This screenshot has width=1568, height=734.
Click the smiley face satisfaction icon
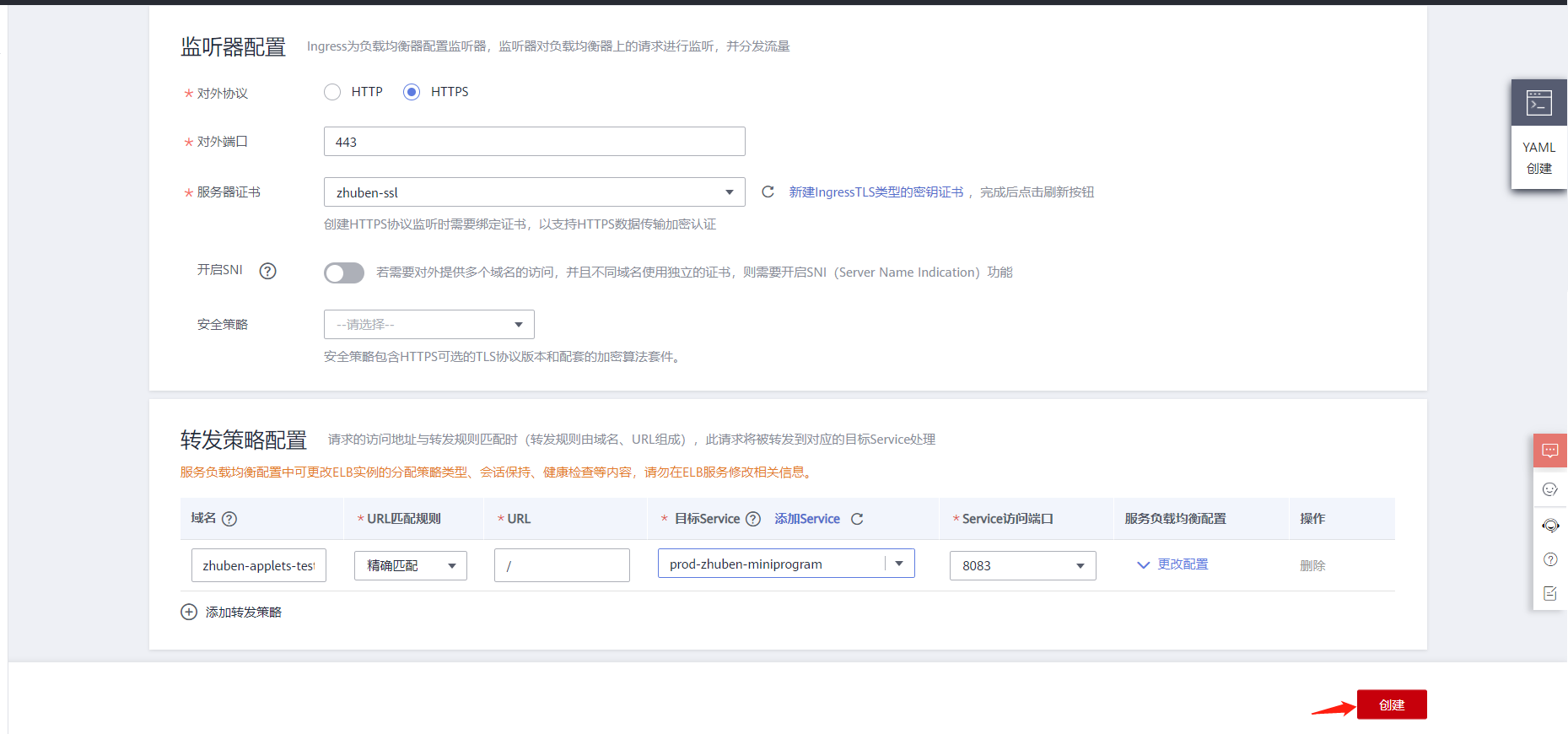(1550, 489)
